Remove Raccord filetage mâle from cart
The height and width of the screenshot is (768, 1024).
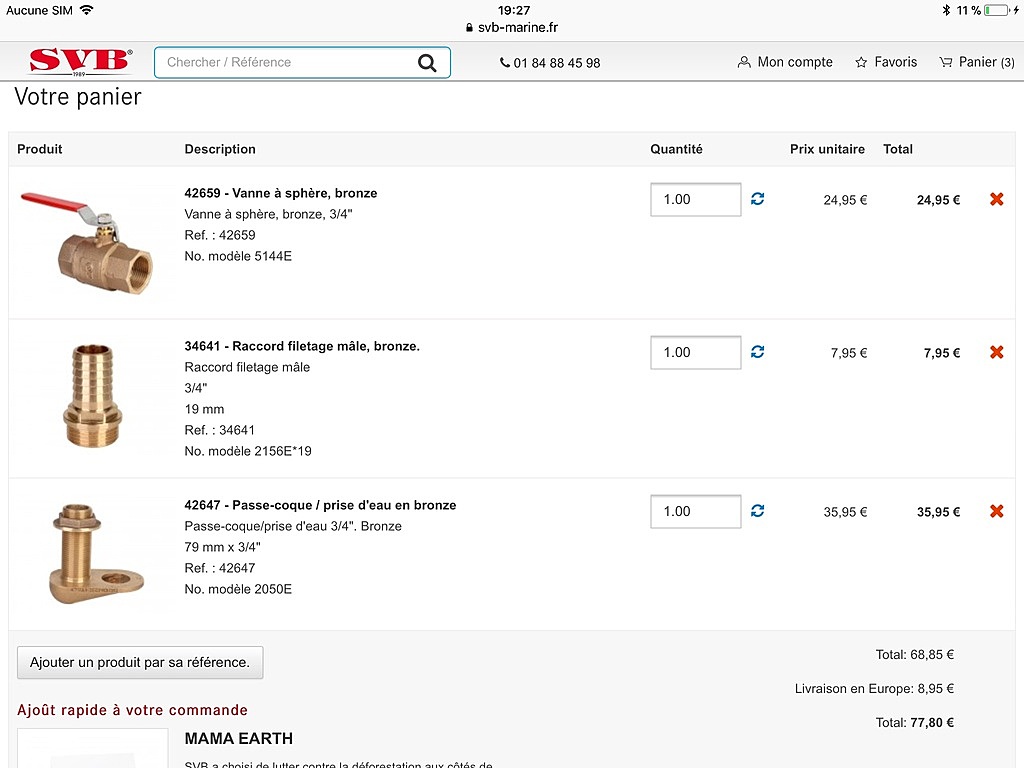(997, 352)
